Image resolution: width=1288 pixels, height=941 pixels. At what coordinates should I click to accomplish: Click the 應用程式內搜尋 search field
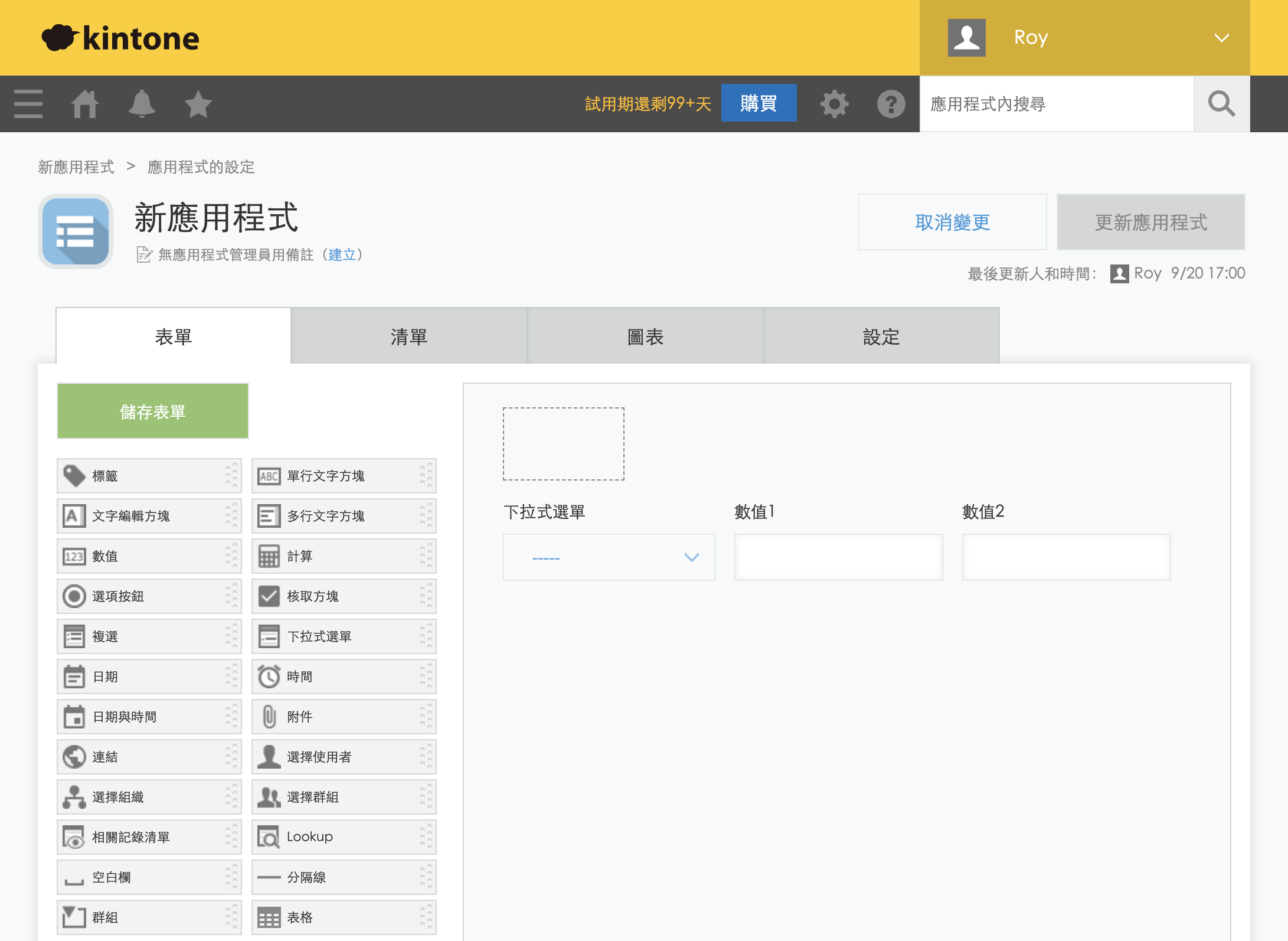click(x=1057, y=104)
